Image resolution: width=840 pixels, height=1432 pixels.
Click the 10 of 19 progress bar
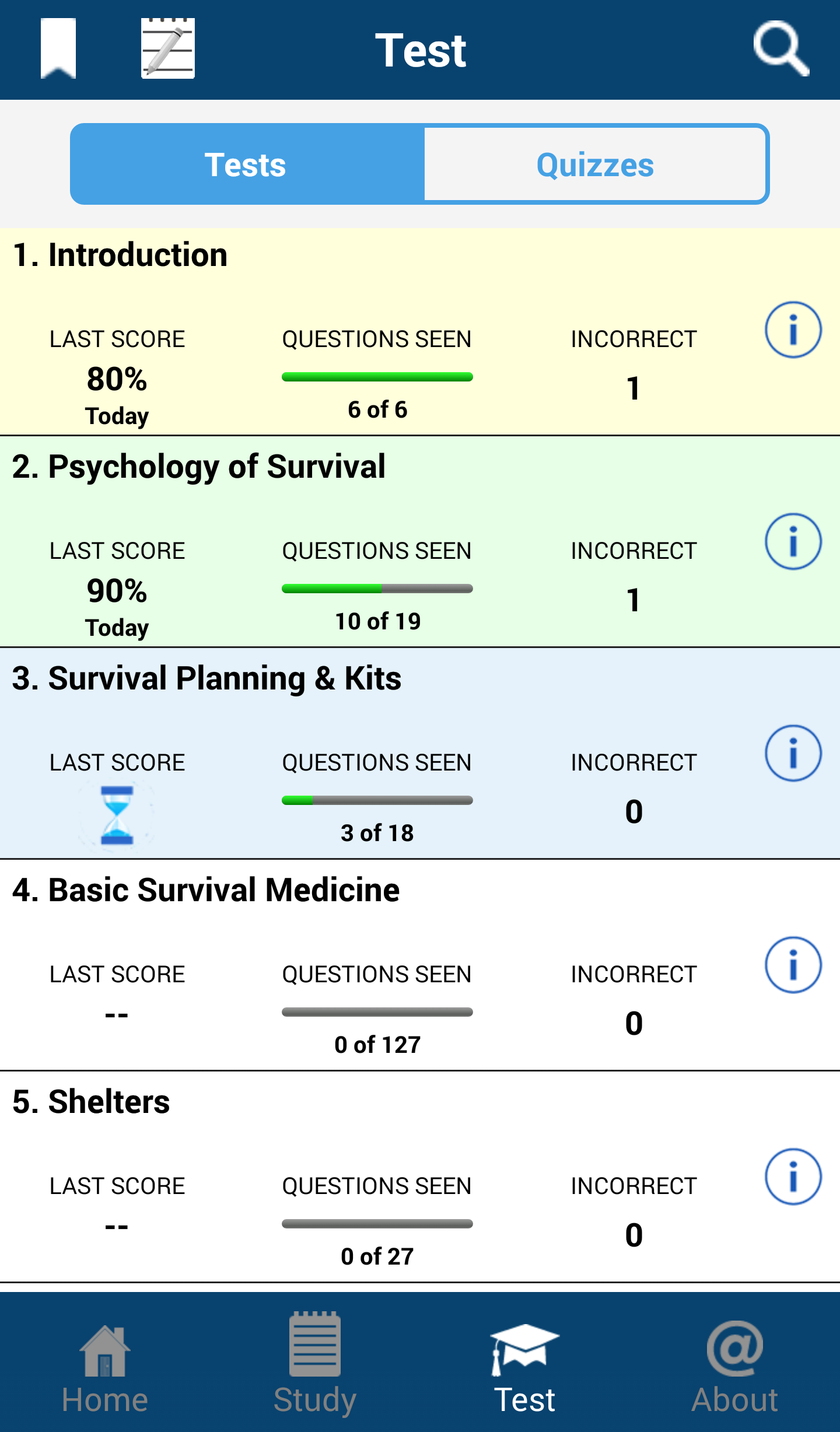tap(377, 589)
